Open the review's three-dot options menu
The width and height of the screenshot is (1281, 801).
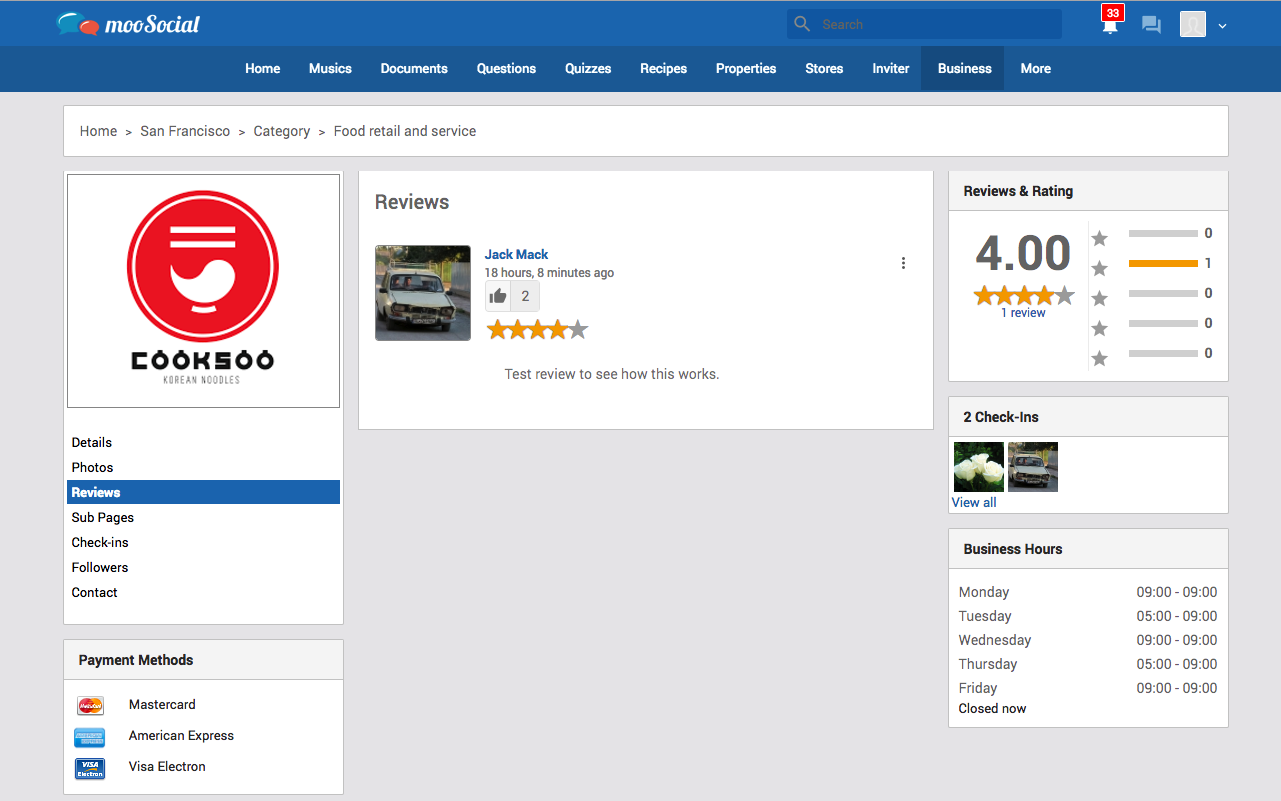click(903, 263)
